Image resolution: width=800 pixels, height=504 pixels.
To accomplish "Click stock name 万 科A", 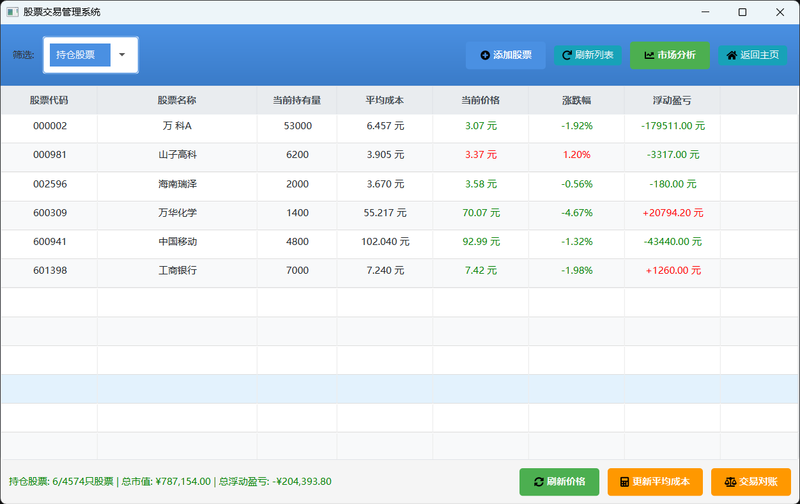I will pyautogui.click(x=177, y=126).
